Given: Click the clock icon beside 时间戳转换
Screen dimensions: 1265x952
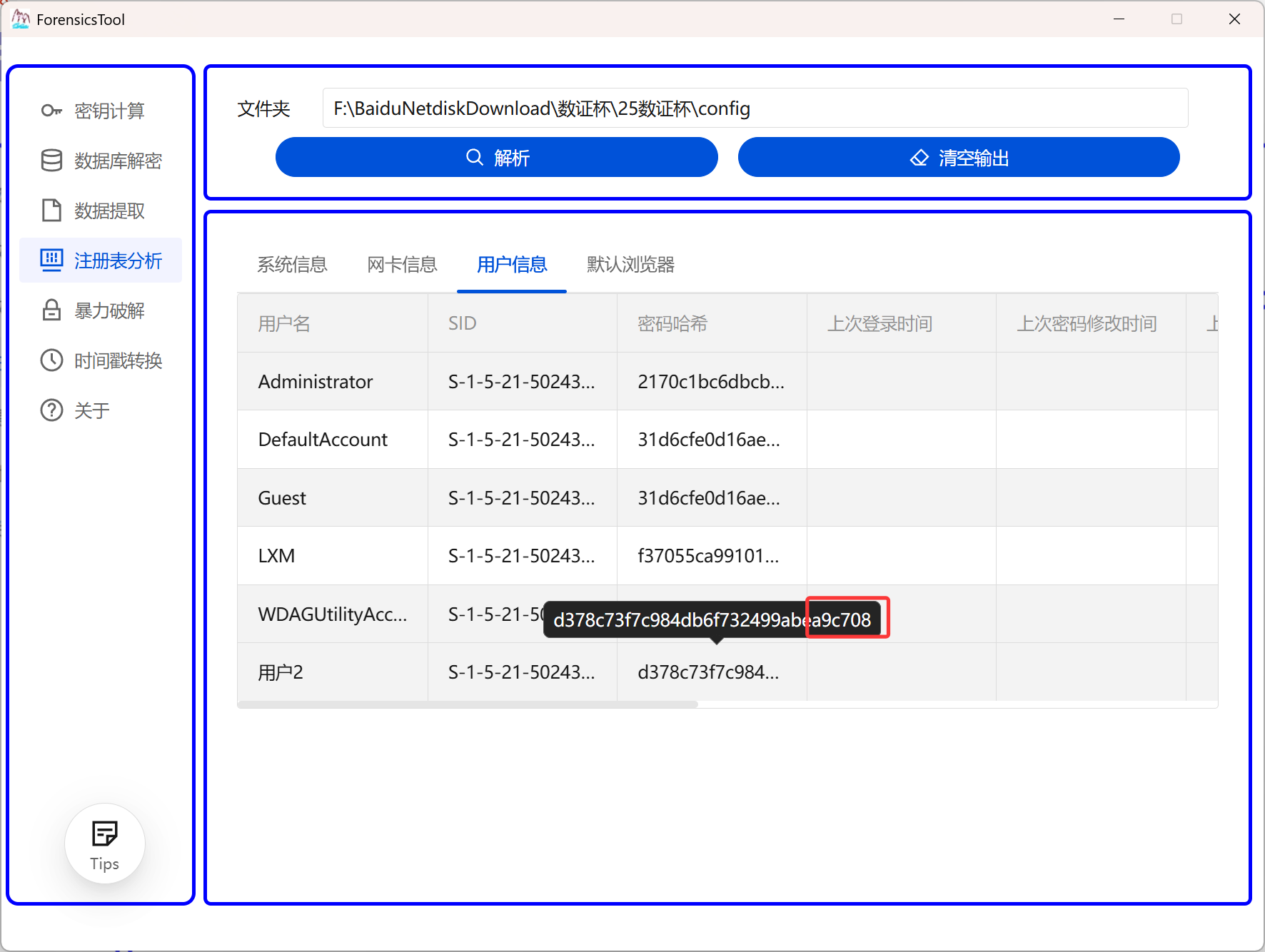Looking at the screenshot, I should click(51, 360).
